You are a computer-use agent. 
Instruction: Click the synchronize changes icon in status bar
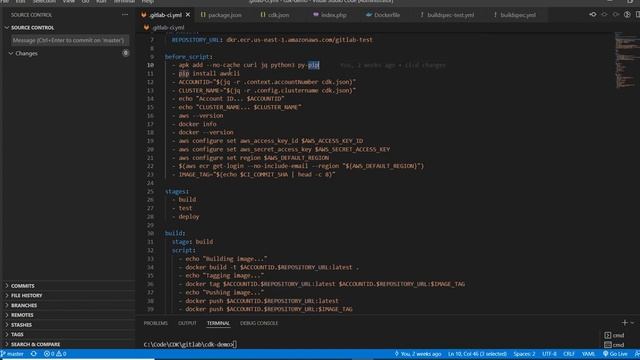(x=34, y=354)
